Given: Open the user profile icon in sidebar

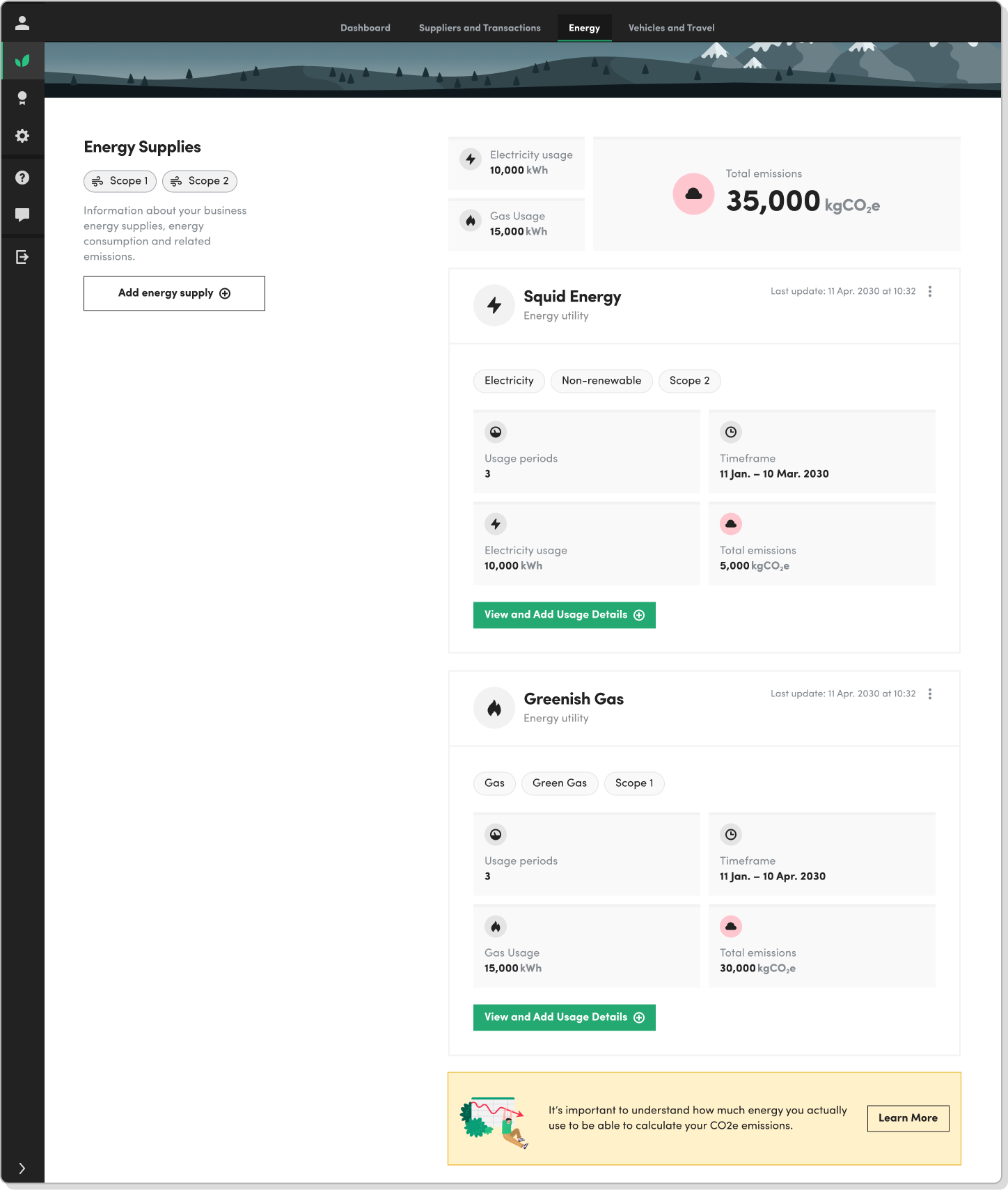Looking at the screenshot, I should pyautogui.click(x=22, y=23).
